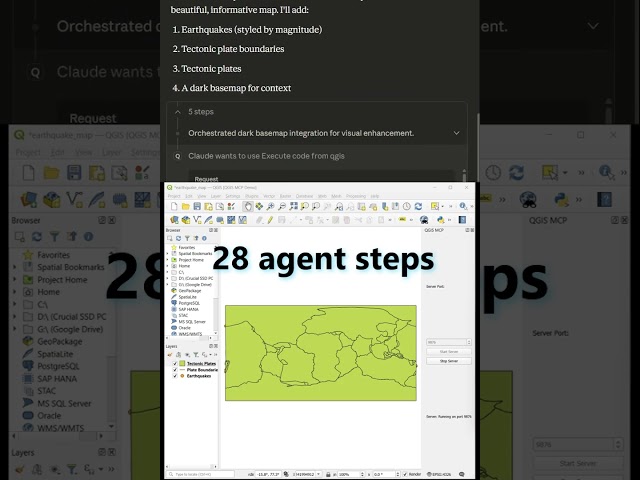
Task: Click Tectonic Plates layer name in Layers panel
Action: (201, 363)
